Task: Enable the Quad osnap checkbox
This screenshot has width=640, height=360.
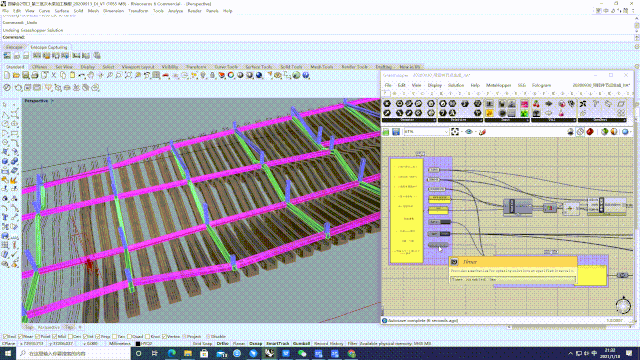Action: click(x=129, y=337)
